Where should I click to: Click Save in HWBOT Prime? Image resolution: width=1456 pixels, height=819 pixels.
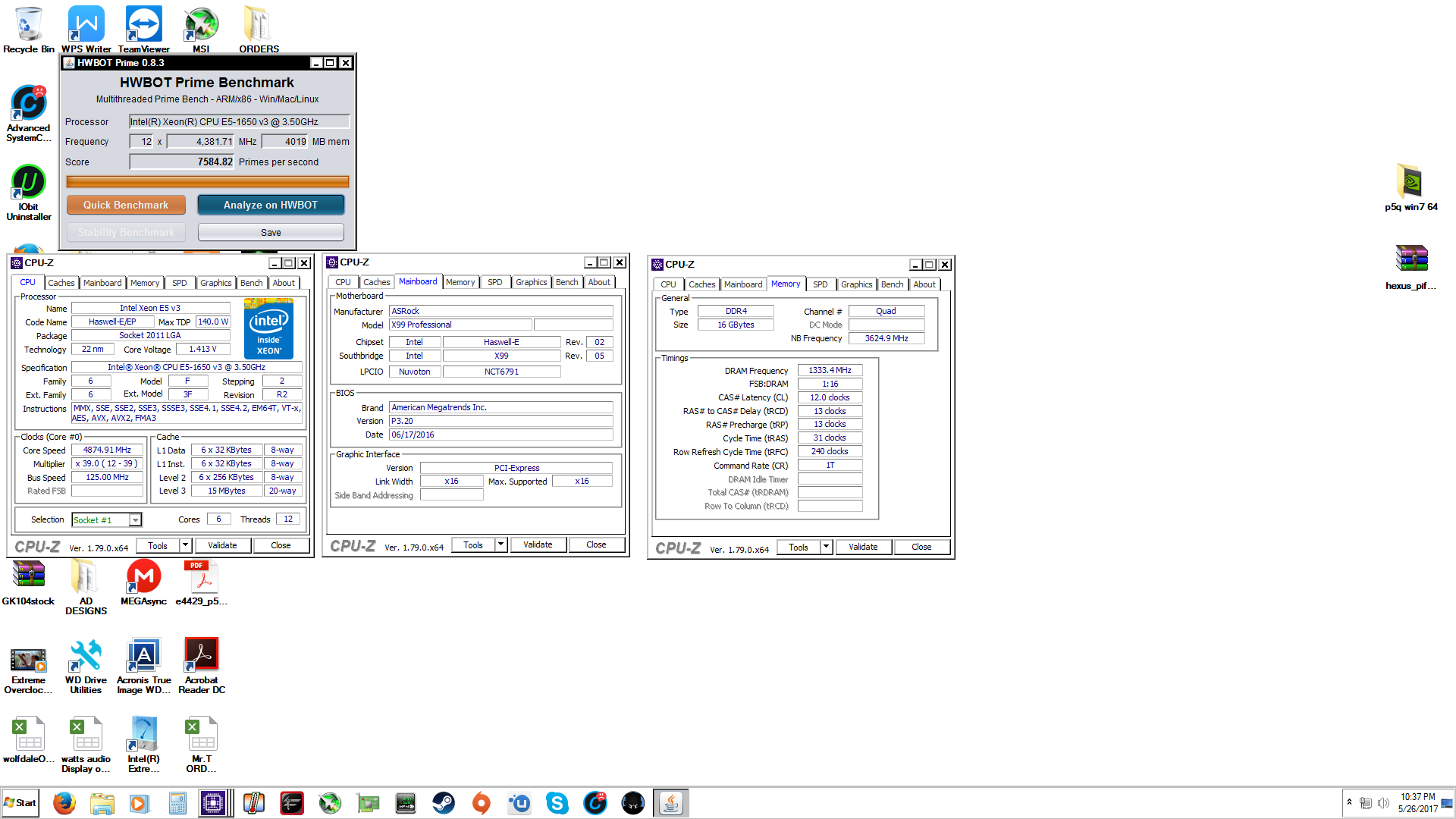[x=271, y=232]
